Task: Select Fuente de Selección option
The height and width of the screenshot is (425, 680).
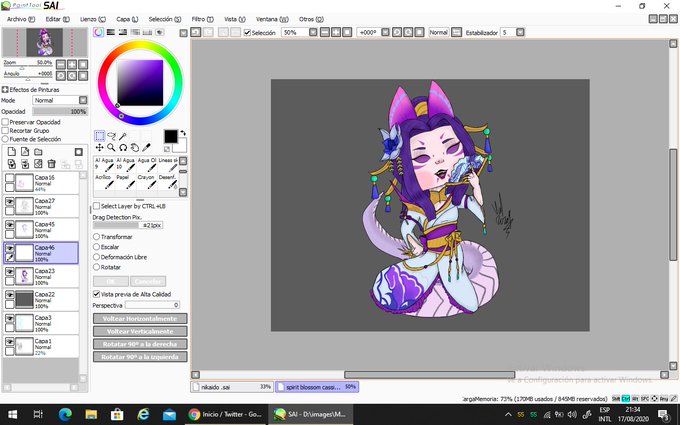Action: [x=5, y=139]
